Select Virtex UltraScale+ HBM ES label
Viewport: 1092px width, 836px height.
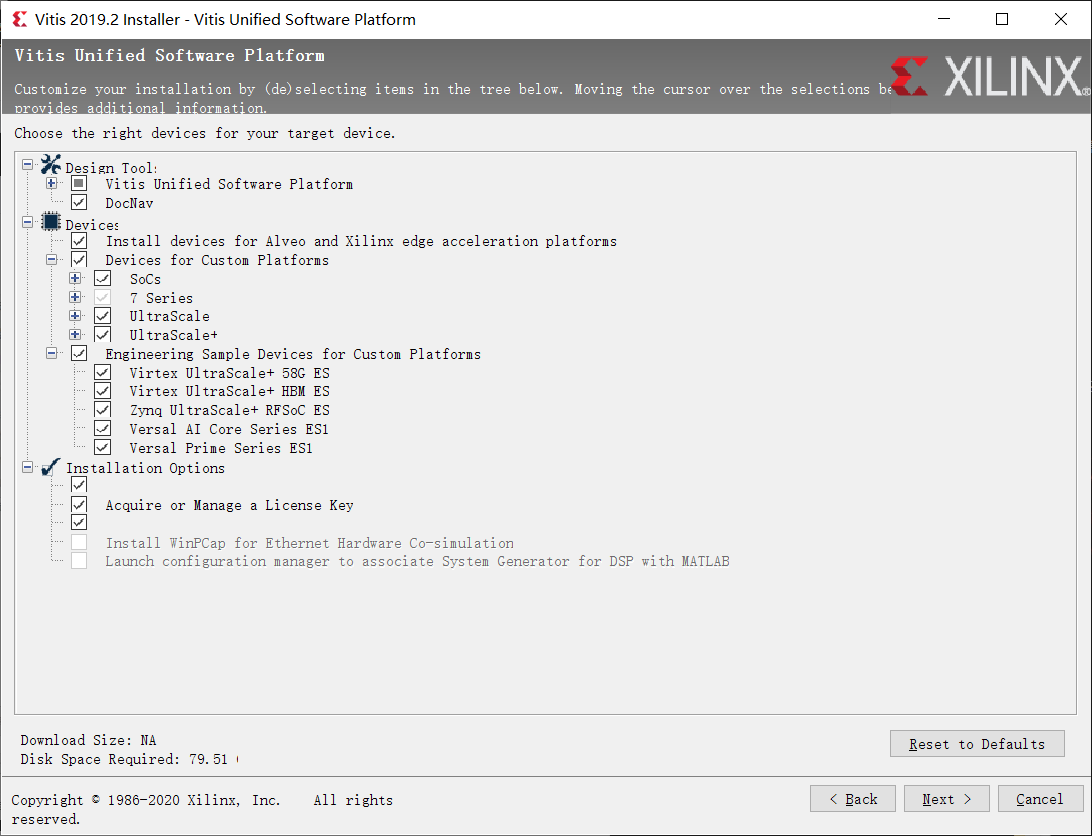click(x=229, y=392)
